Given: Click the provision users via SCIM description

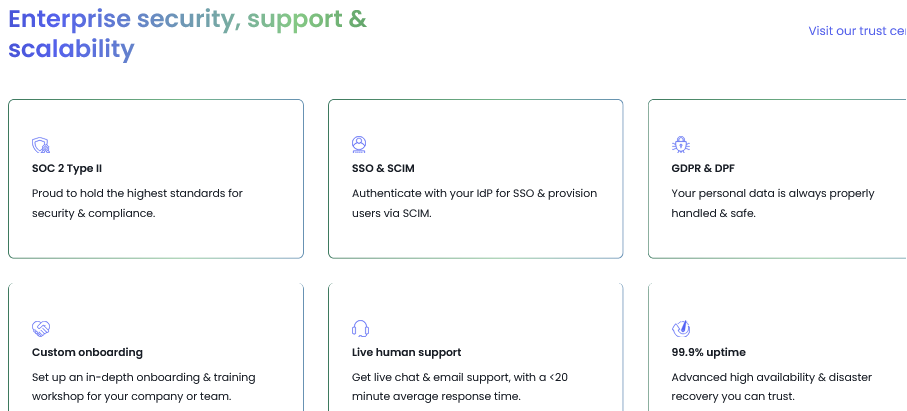Looking at the screenshot, I should [x=474, y=203].
